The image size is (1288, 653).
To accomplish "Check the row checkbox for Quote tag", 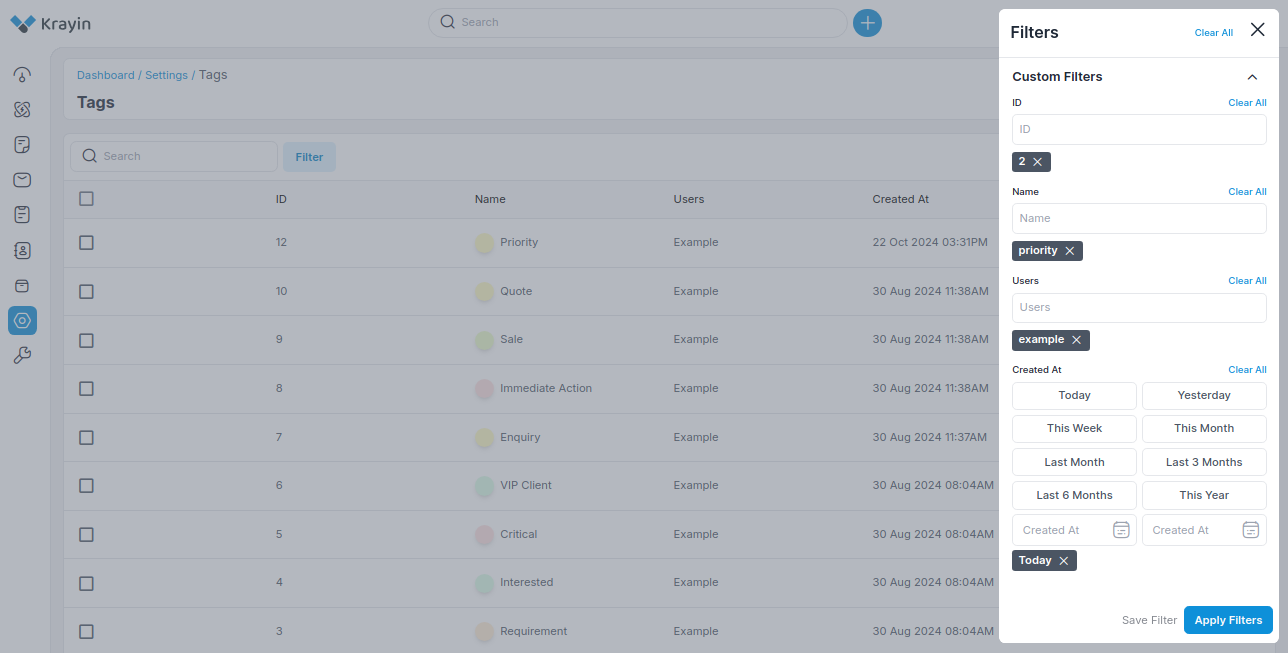I will [x=86, y=292].
